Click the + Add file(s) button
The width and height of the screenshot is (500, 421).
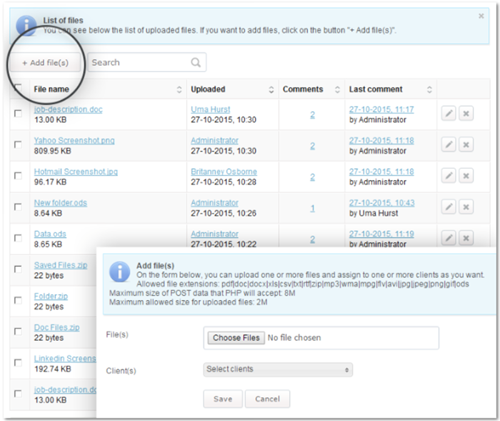[x=45, y=63]
